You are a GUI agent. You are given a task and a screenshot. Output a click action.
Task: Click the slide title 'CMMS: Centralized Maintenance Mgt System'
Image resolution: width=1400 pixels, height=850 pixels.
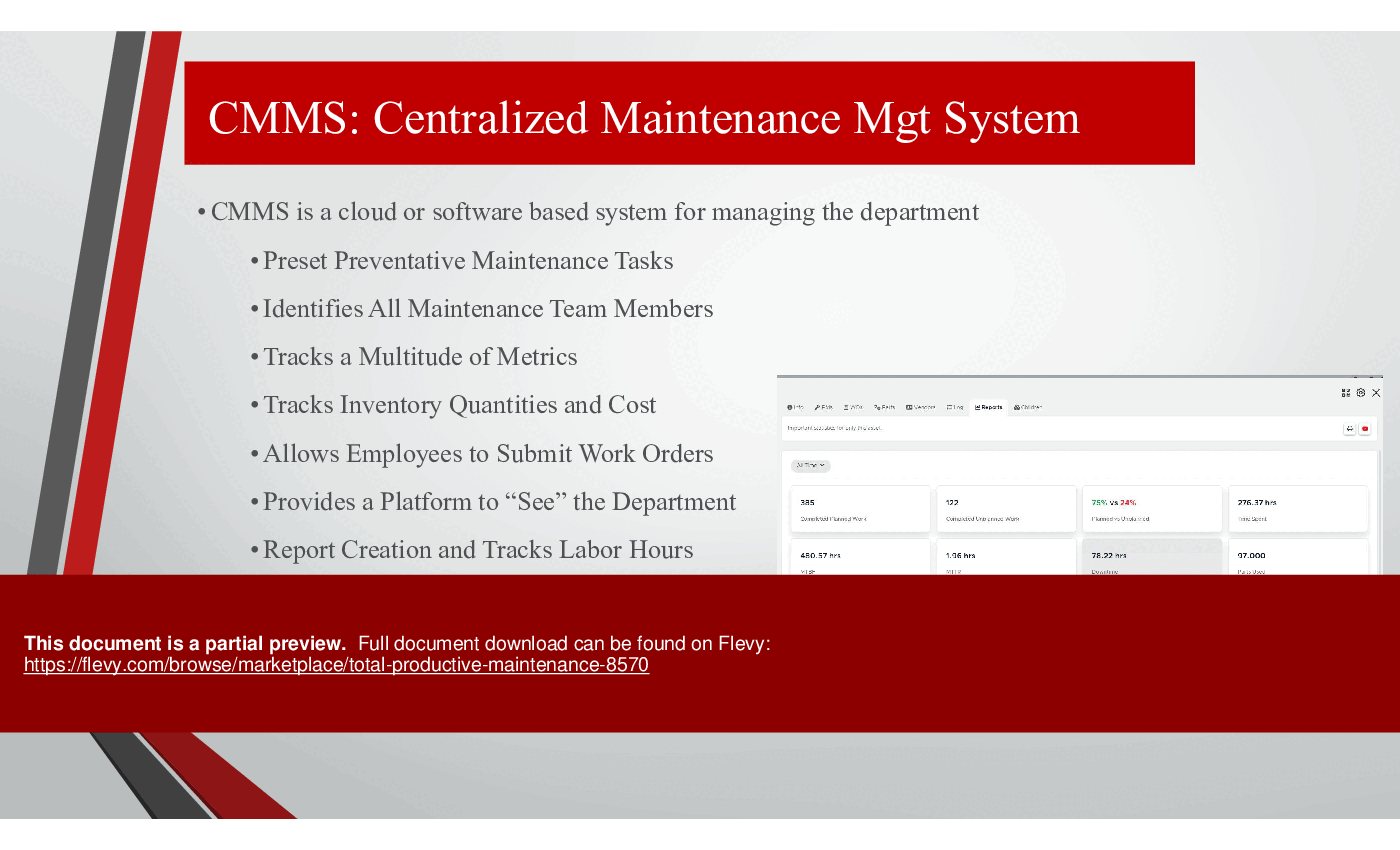click(644, 118)
